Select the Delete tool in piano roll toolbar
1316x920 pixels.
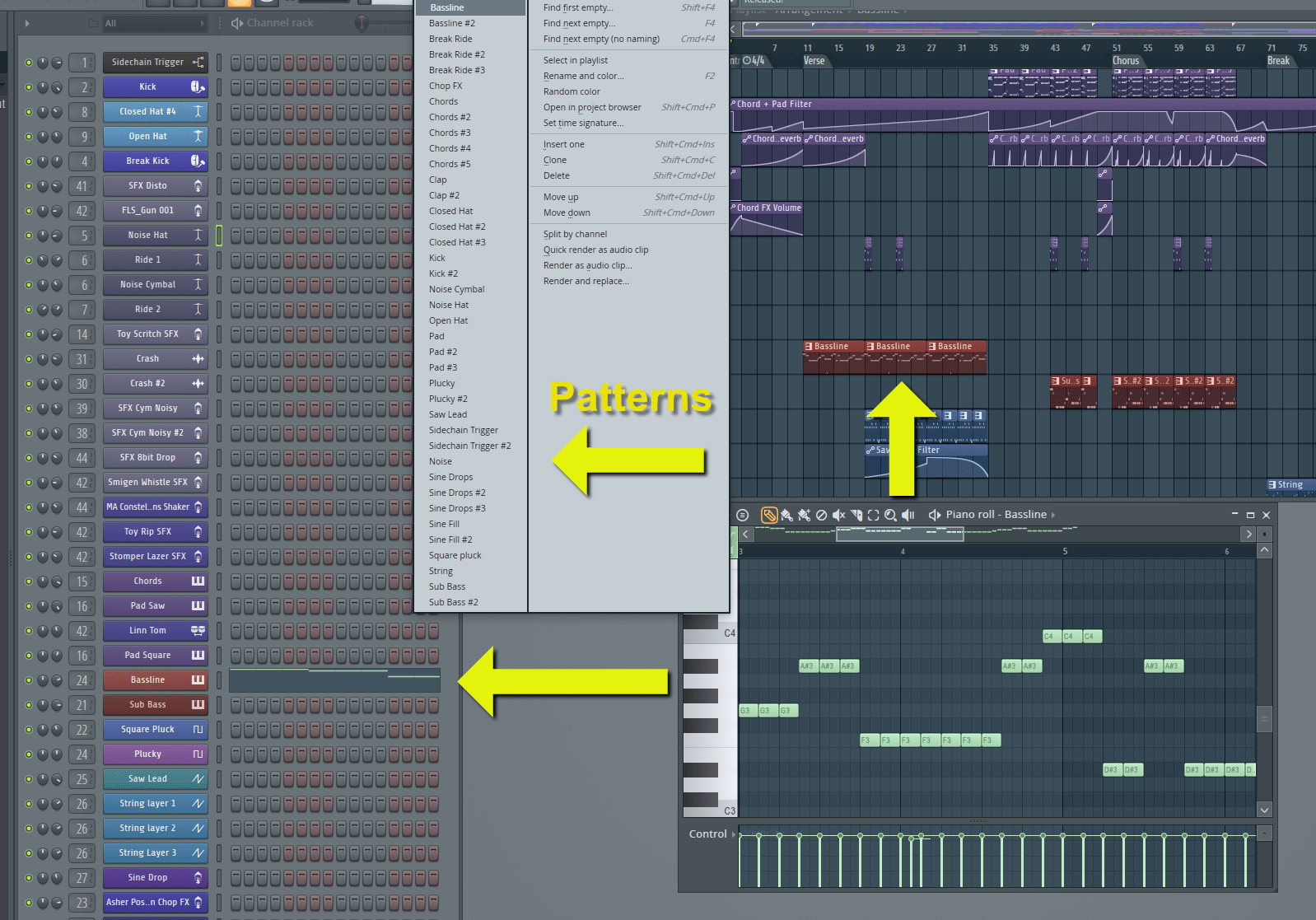(821, 515)
